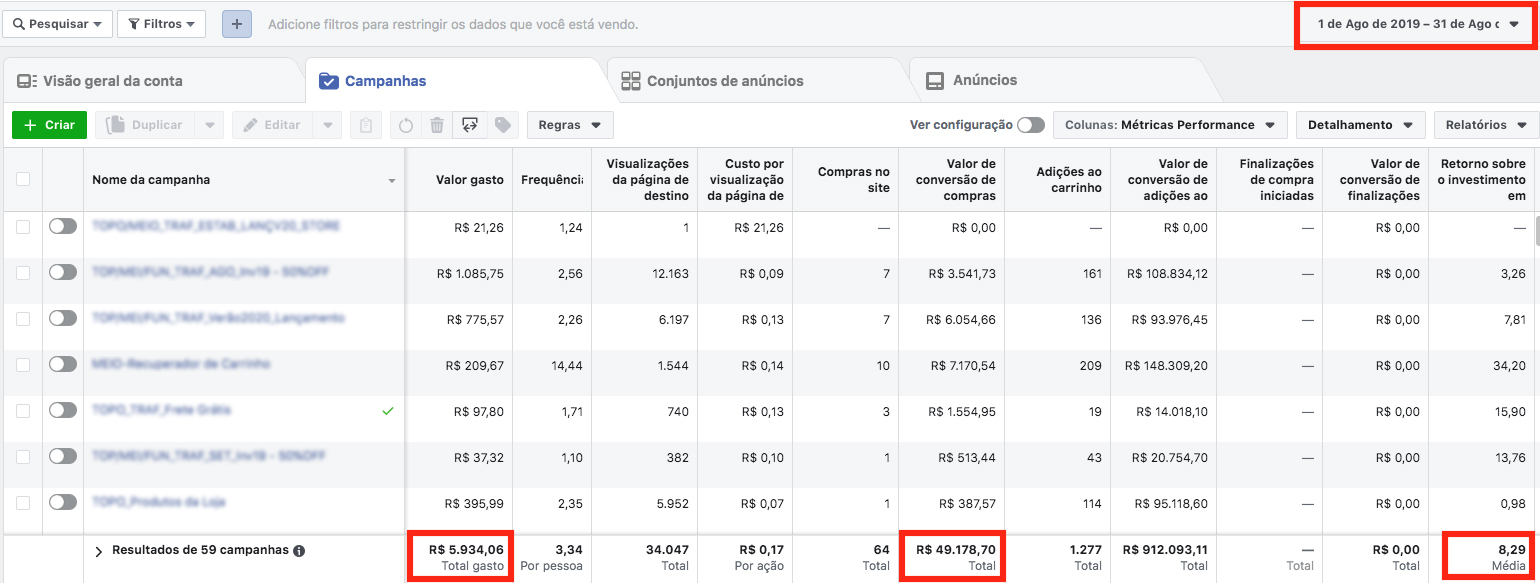
Task: Click the R$ 6.054,66 purchase conversion value
Action: tap(962, 319)
